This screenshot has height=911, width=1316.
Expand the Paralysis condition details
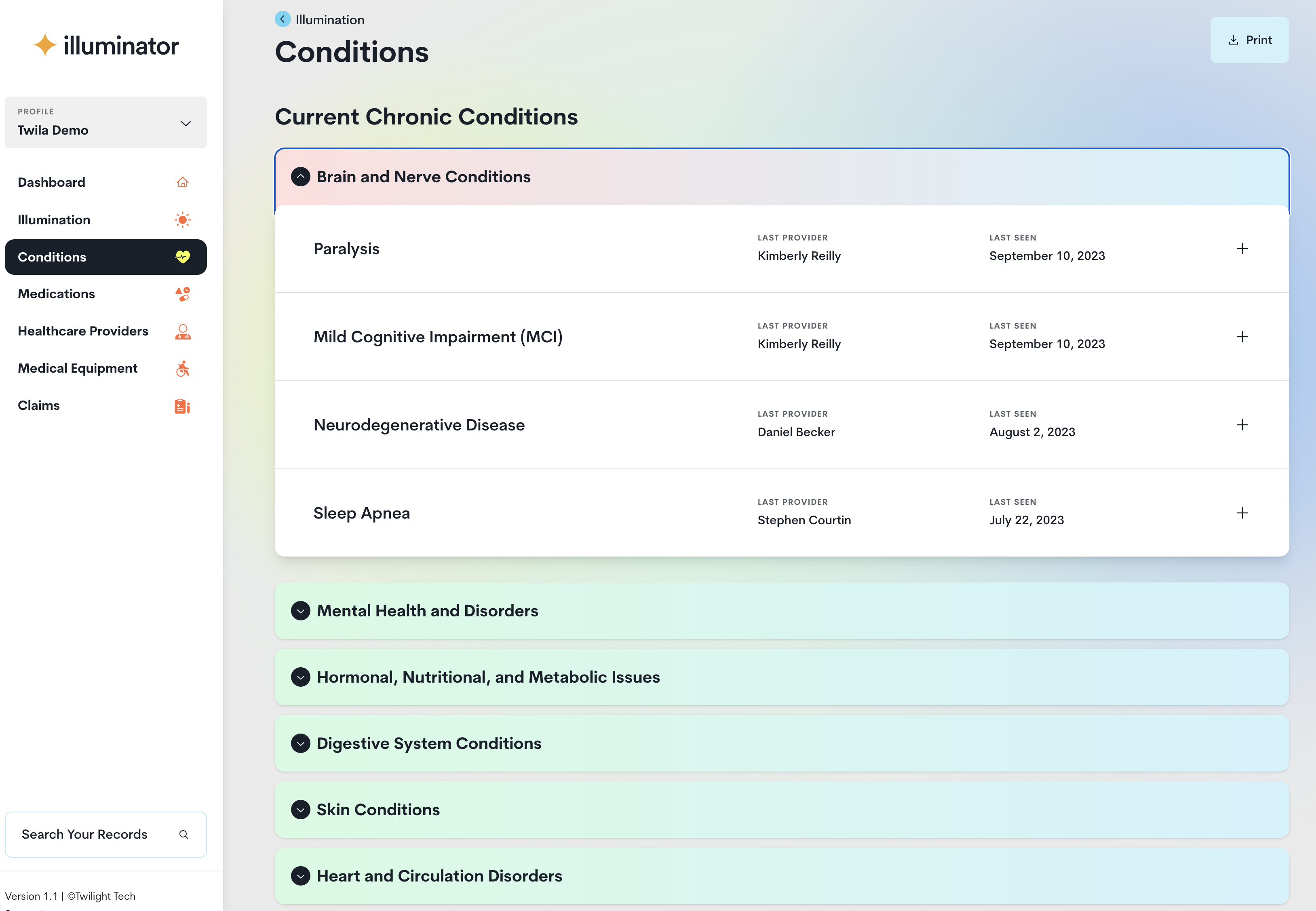pos(1242,248)
